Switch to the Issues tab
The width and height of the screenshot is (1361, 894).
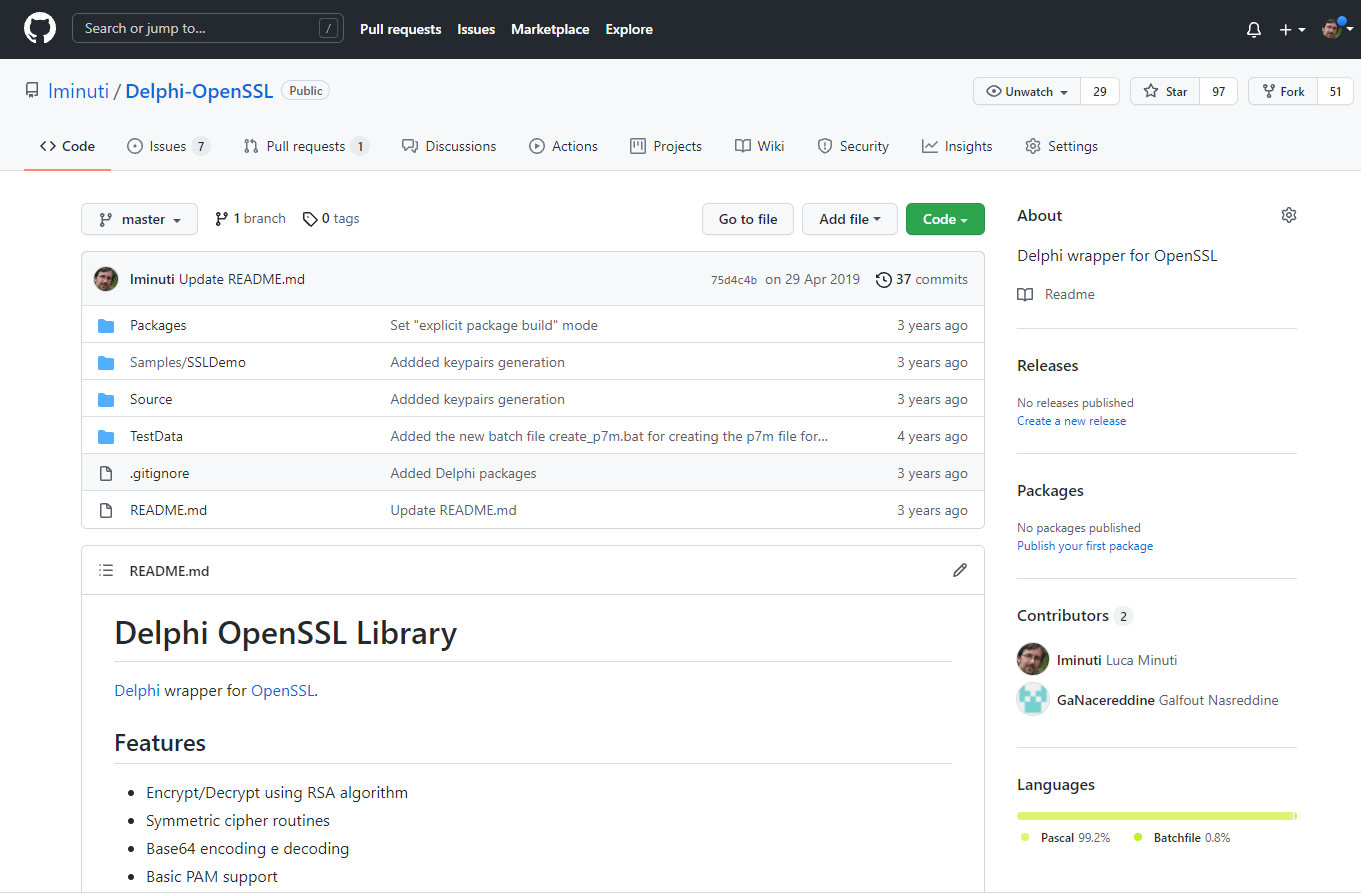[x=167, y=146]
